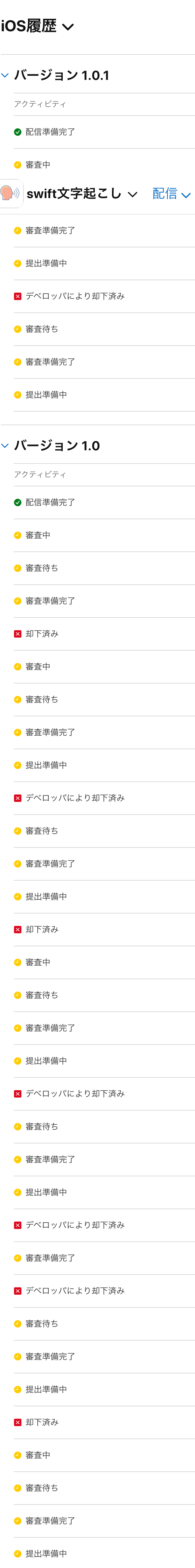The image size is (195, 1568).
Task: Click yellow clock beside 審査中 in version 1.0.1
Action: (18, 165)
